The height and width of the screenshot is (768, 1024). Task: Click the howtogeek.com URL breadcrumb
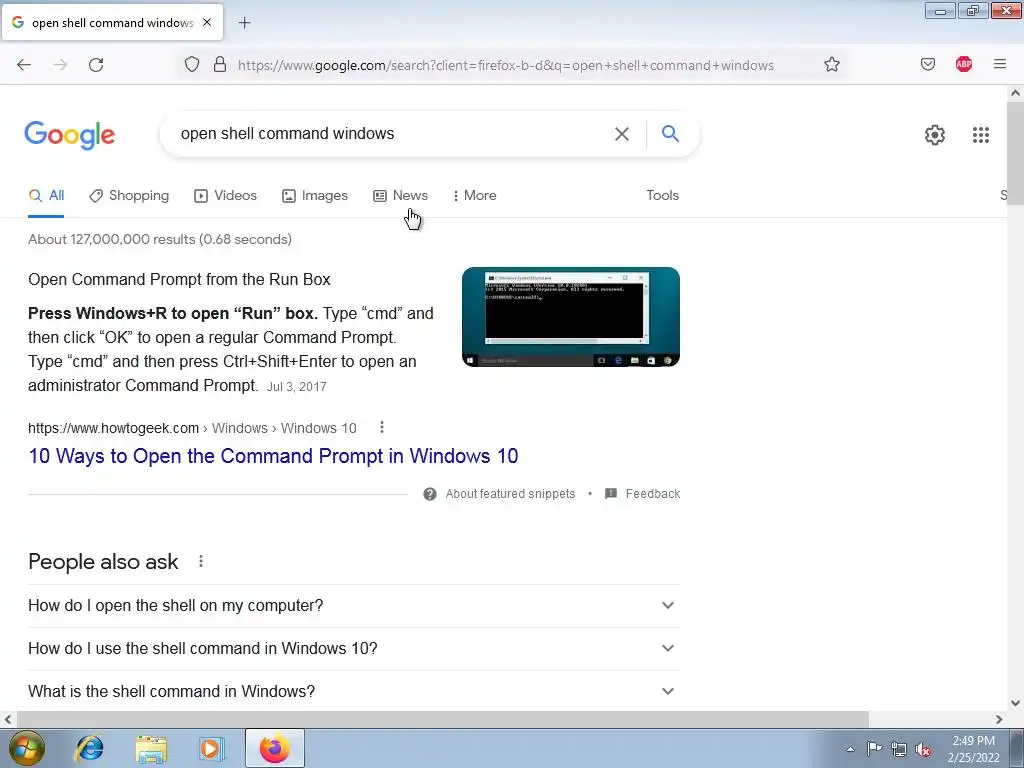click(192, 428)
